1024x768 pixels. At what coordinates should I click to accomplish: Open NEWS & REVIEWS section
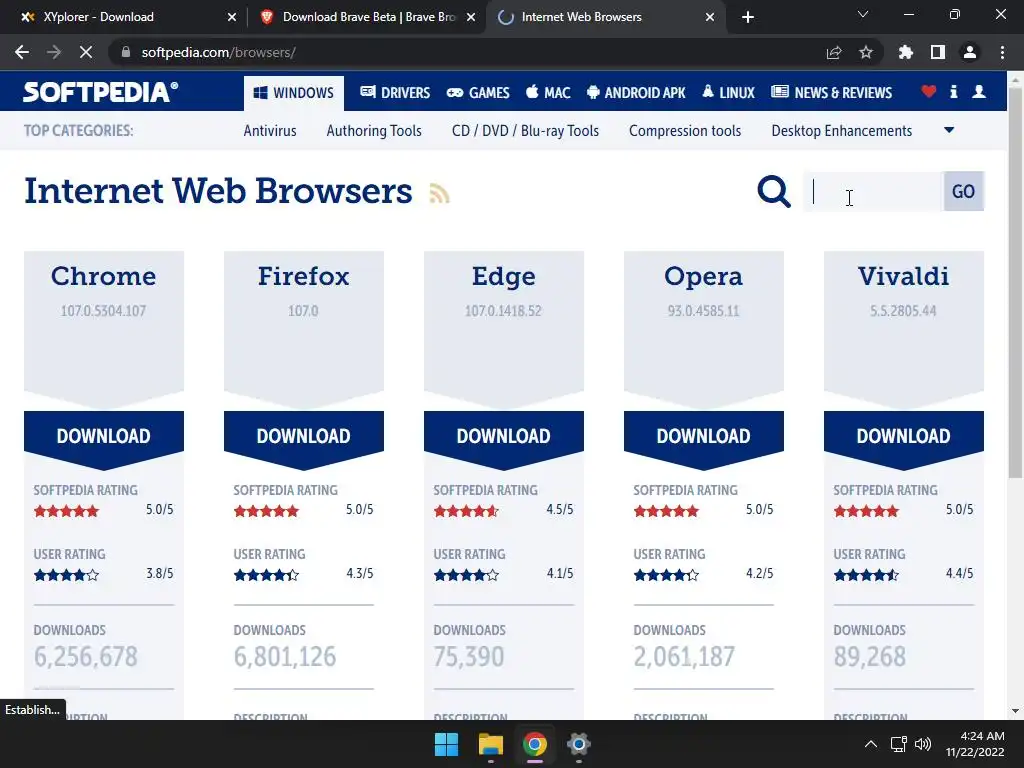pyautogui.click(x=831, y=93)
